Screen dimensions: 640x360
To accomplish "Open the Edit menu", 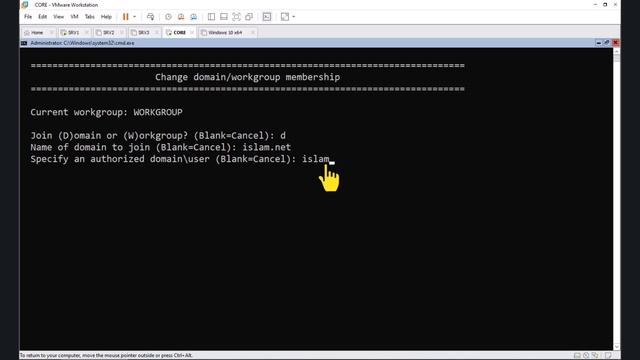I will point(42,17).
